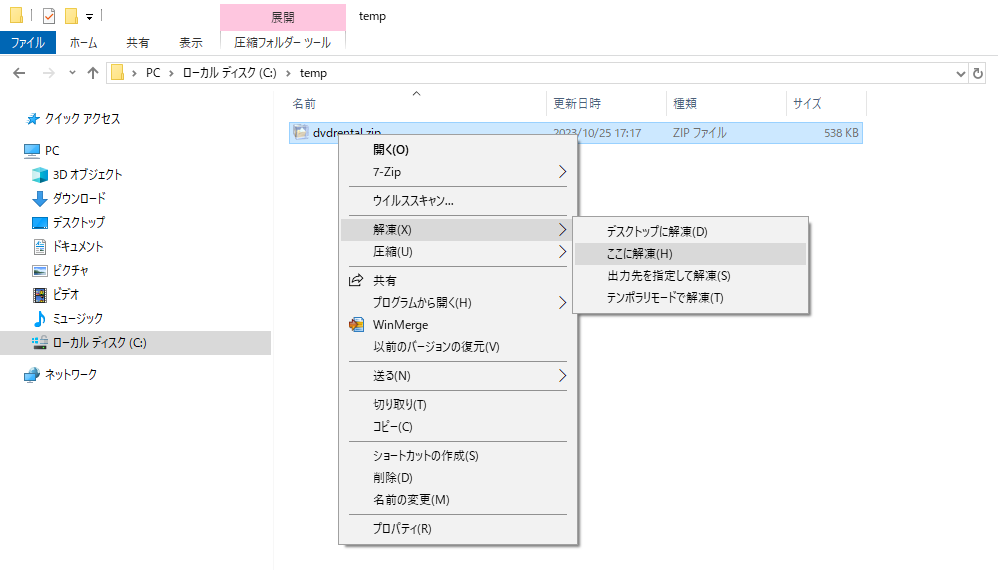Go forward with the right arrow button
This screenshot has height=570, width=998.
48,73
